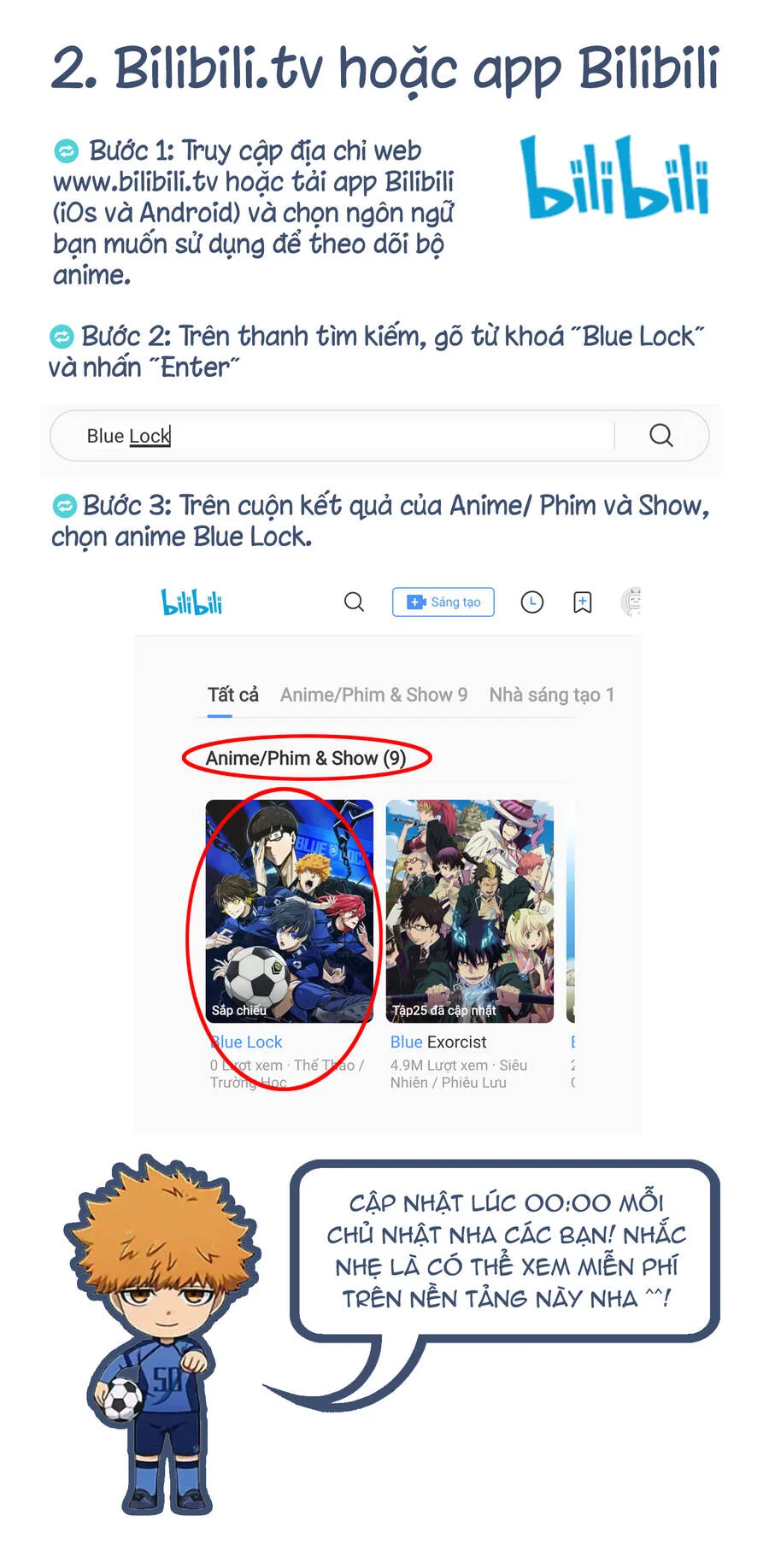
Task: Click the magnifier in the Blue Lock search bar
Action: (x=661, y=435)
